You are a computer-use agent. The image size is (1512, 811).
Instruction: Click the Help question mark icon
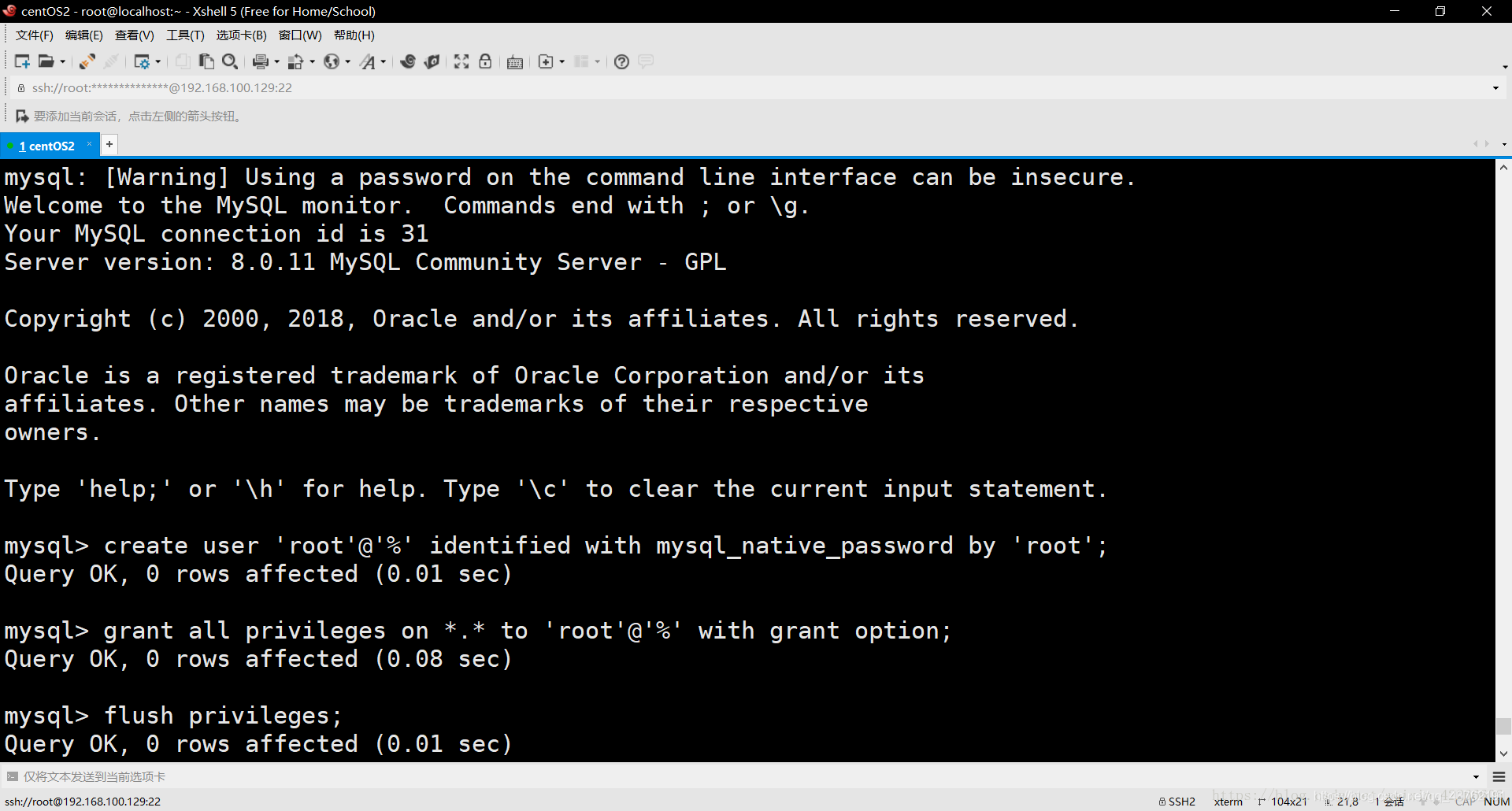point(621,61)
